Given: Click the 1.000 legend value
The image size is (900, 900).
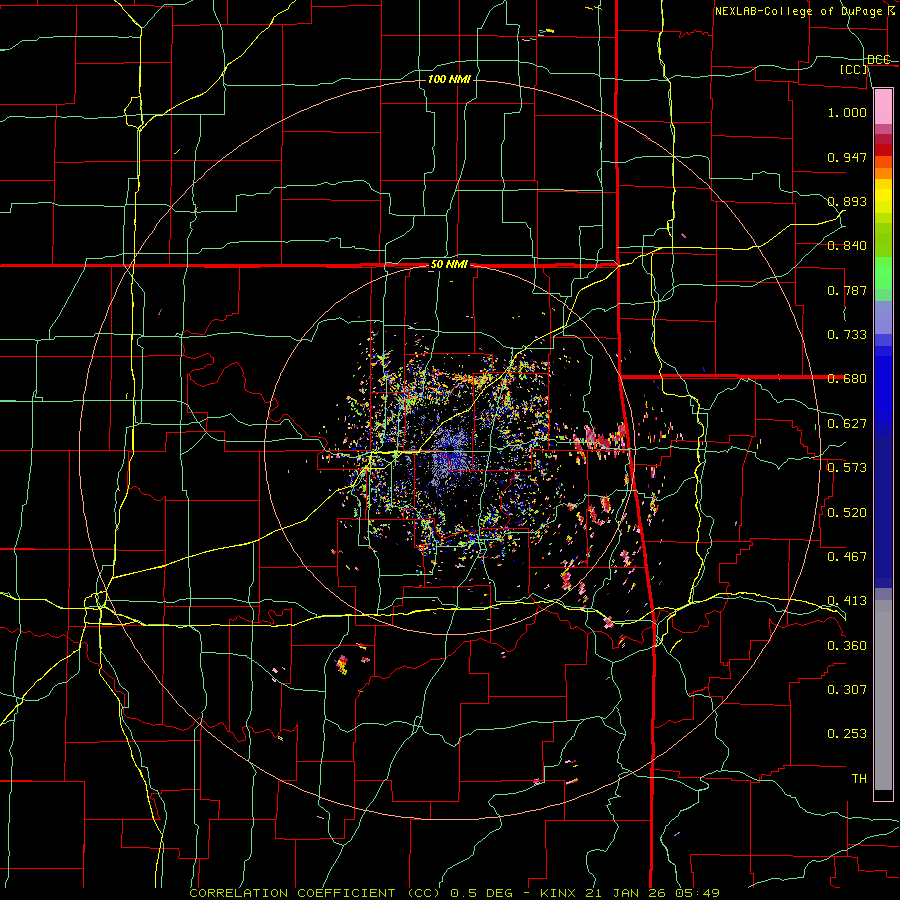Looking at the screenshot, I should click(847, 112).
